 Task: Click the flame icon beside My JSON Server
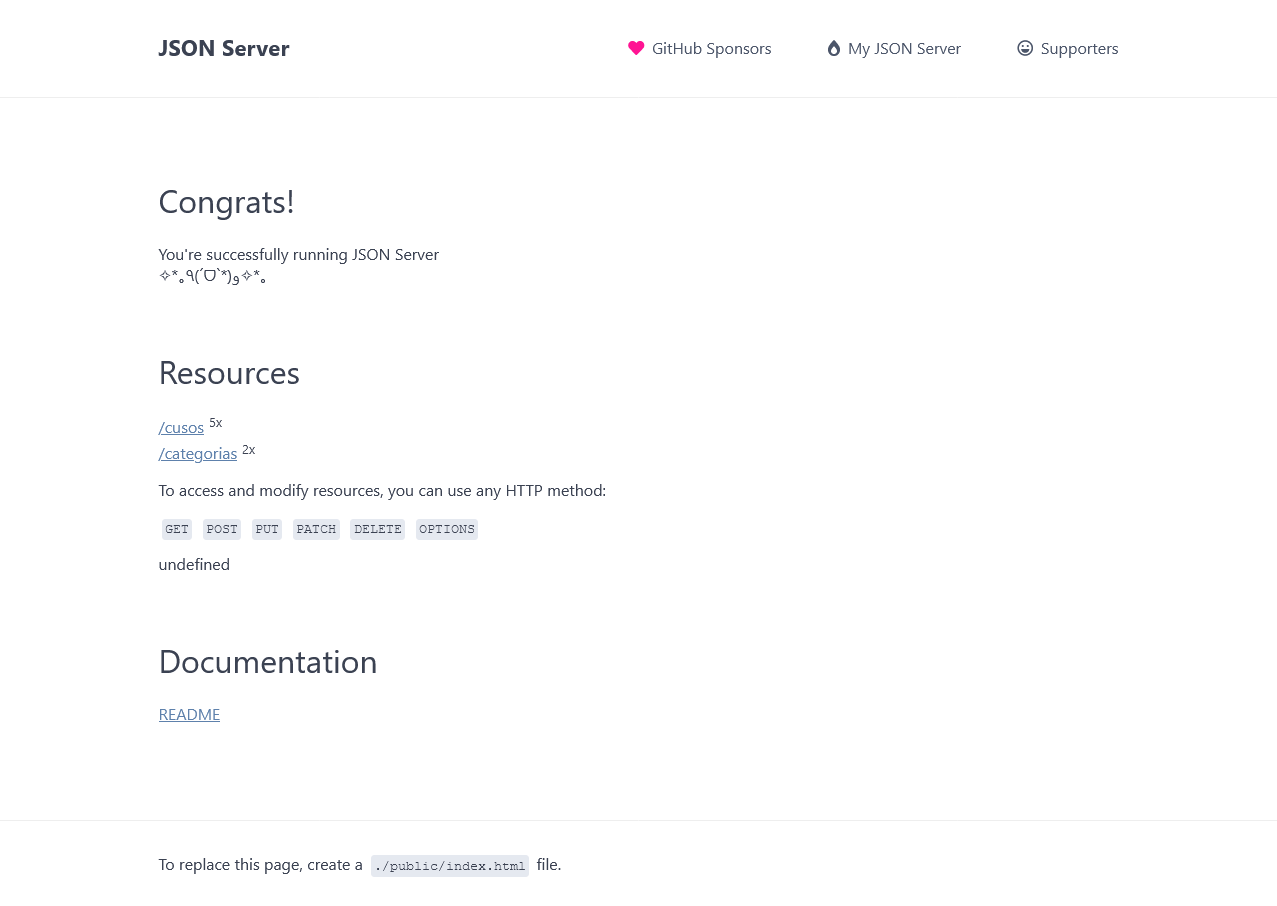(834, 48)
